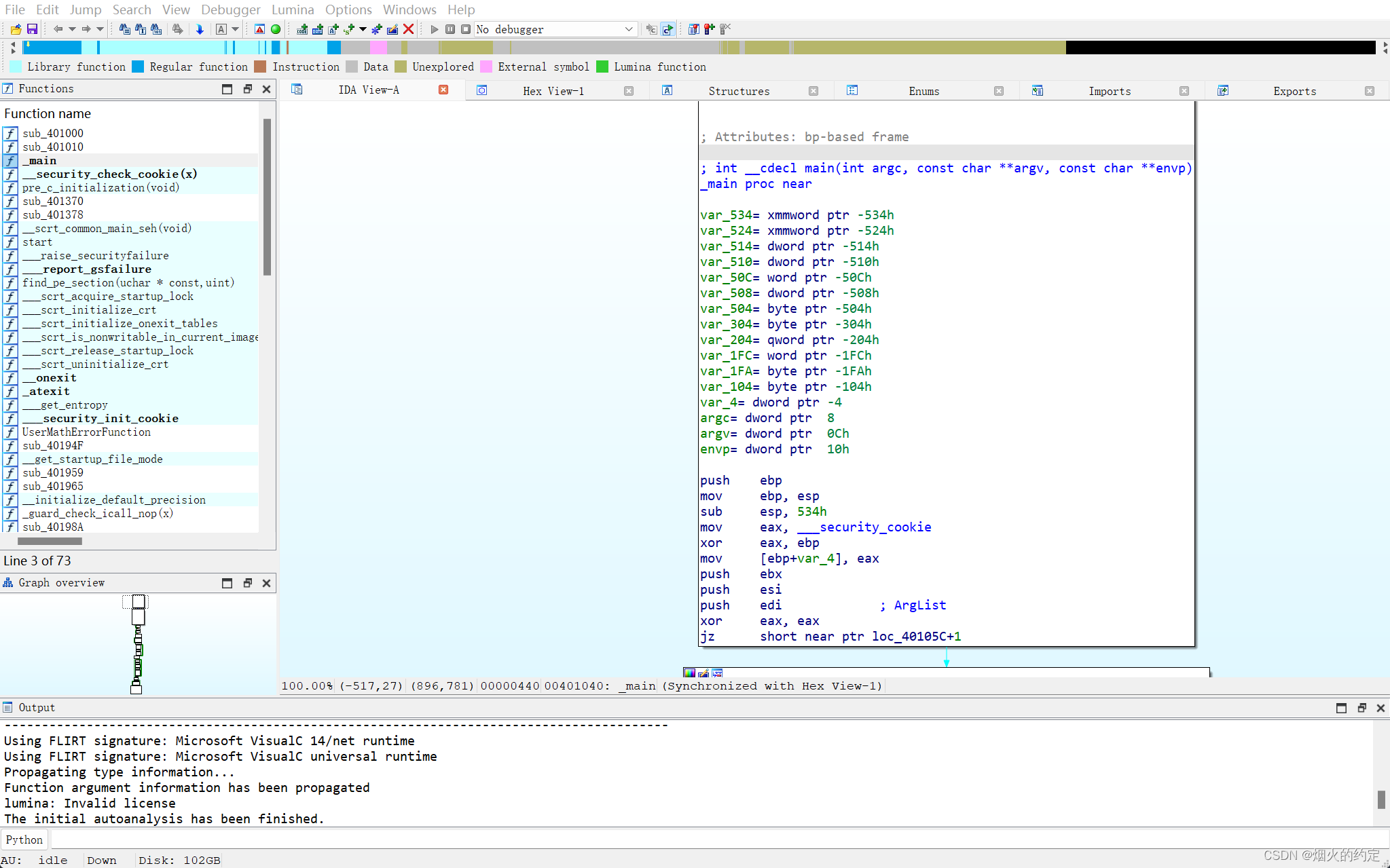Click the red warning triangle icon
The height and width of the screenshot is (868, 1390).
pyautogui.click(x=259, y=29)
